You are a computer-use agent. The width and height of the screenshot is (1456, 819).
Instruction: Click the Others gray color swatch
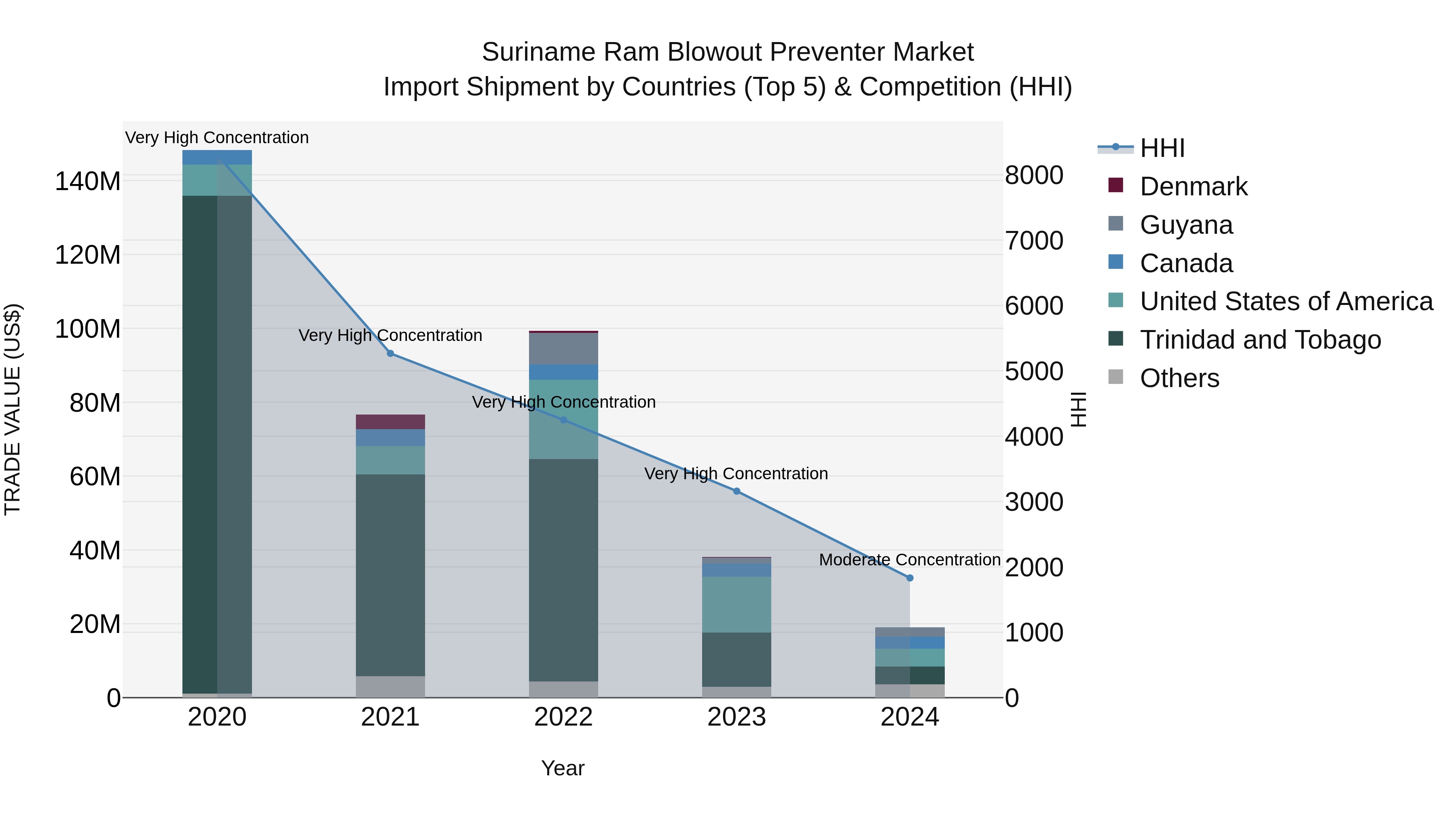1116,377
